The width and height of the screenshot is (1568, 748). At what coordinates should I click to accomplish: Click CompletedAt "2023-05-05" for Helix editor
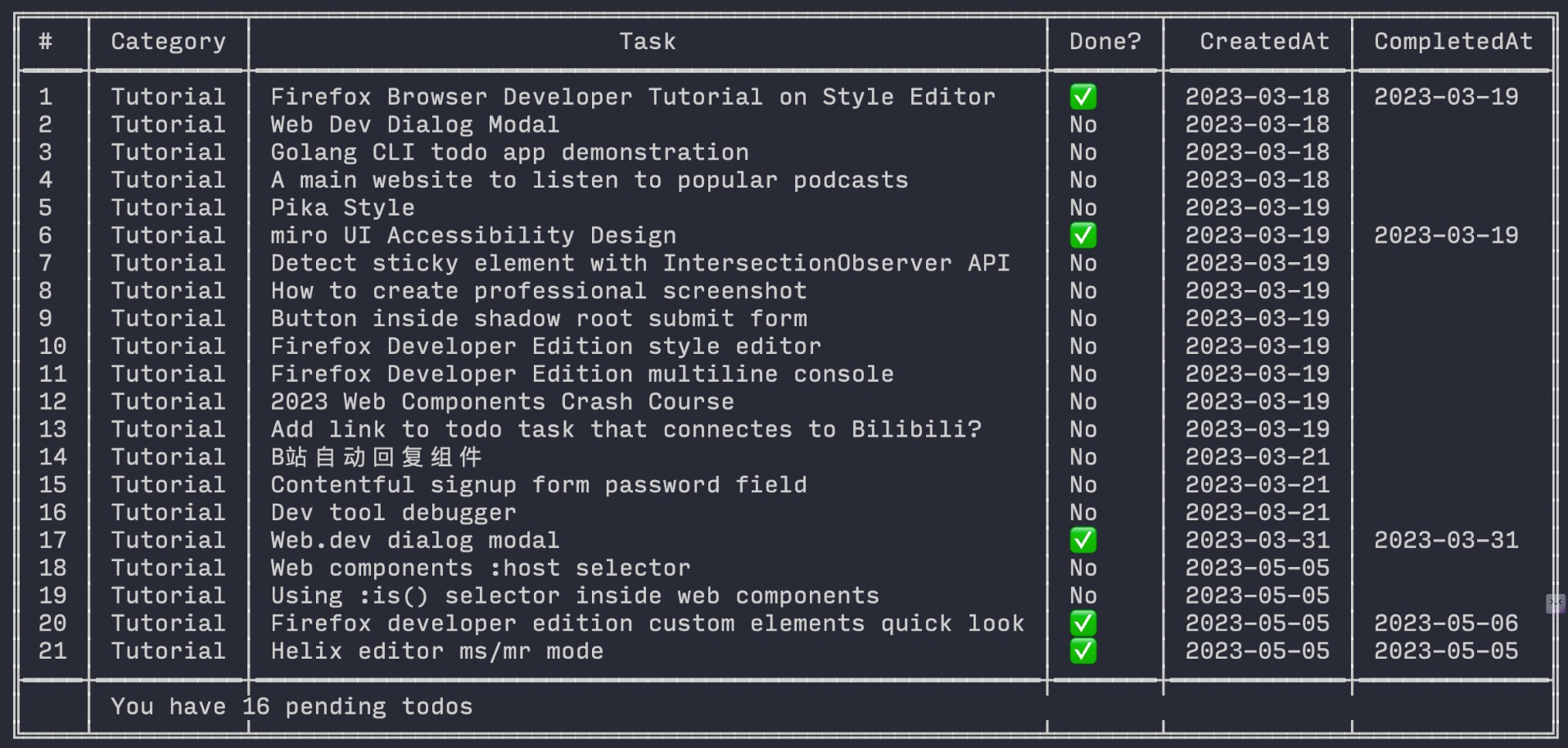(1446, 651)
